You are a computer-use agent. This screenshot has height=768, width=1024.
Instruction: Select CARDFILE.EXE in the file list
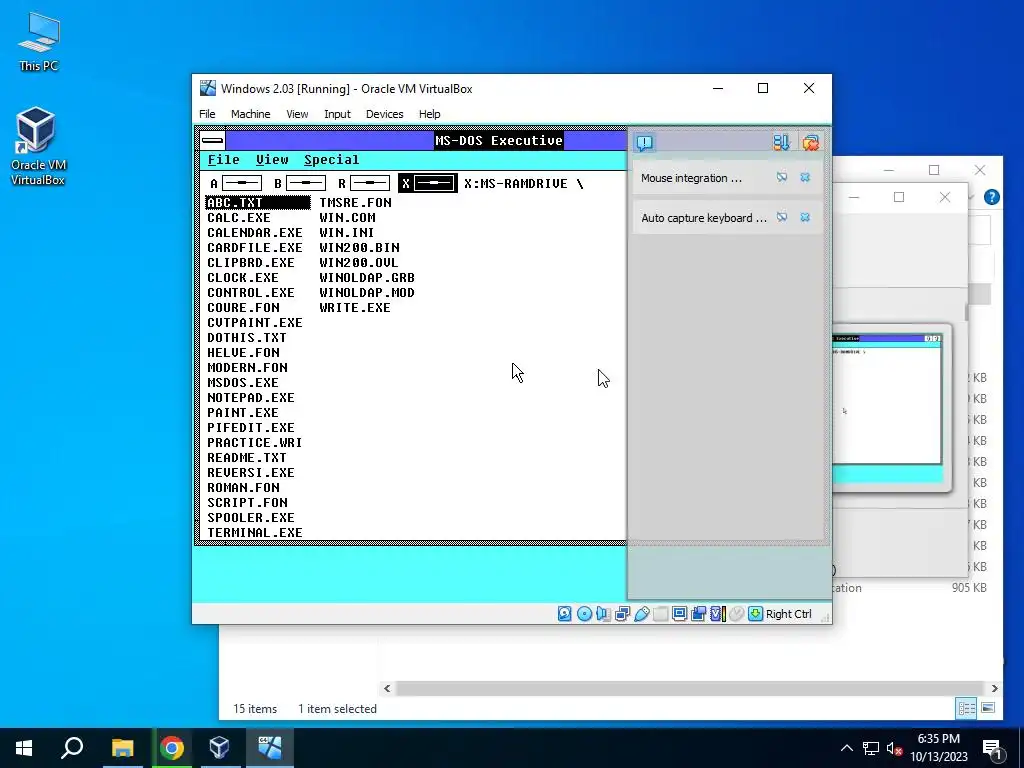pyautogui.click(x=255, y=248)
